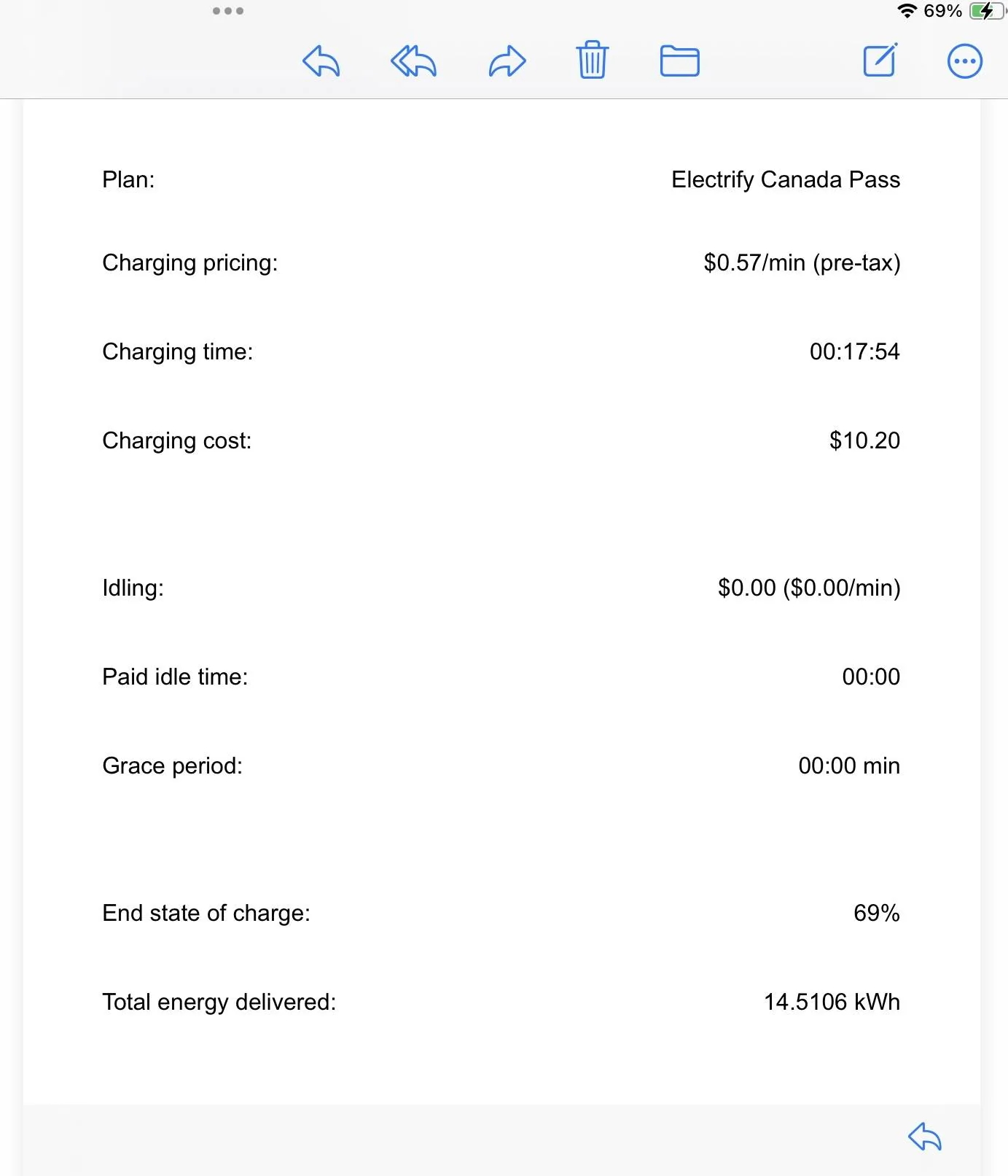The height and width of the screenshot is (1176, 1008).
Task: Select the Electrify Canada Pass plan text
Action: coord(786,179)
